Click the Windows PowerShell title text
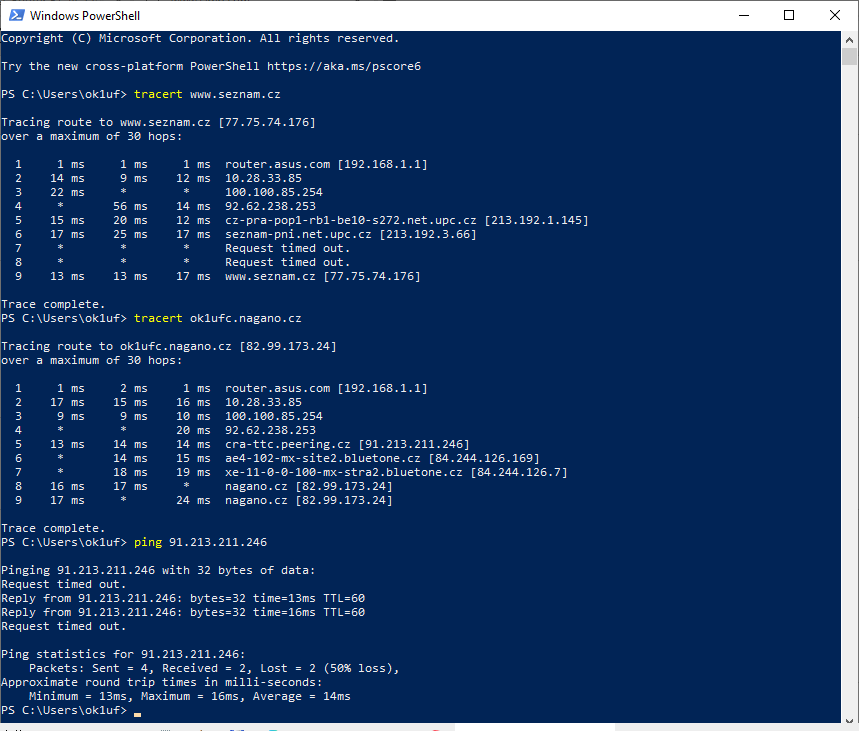This screenshot has height=731, width=859. click(x=85, y=16)
